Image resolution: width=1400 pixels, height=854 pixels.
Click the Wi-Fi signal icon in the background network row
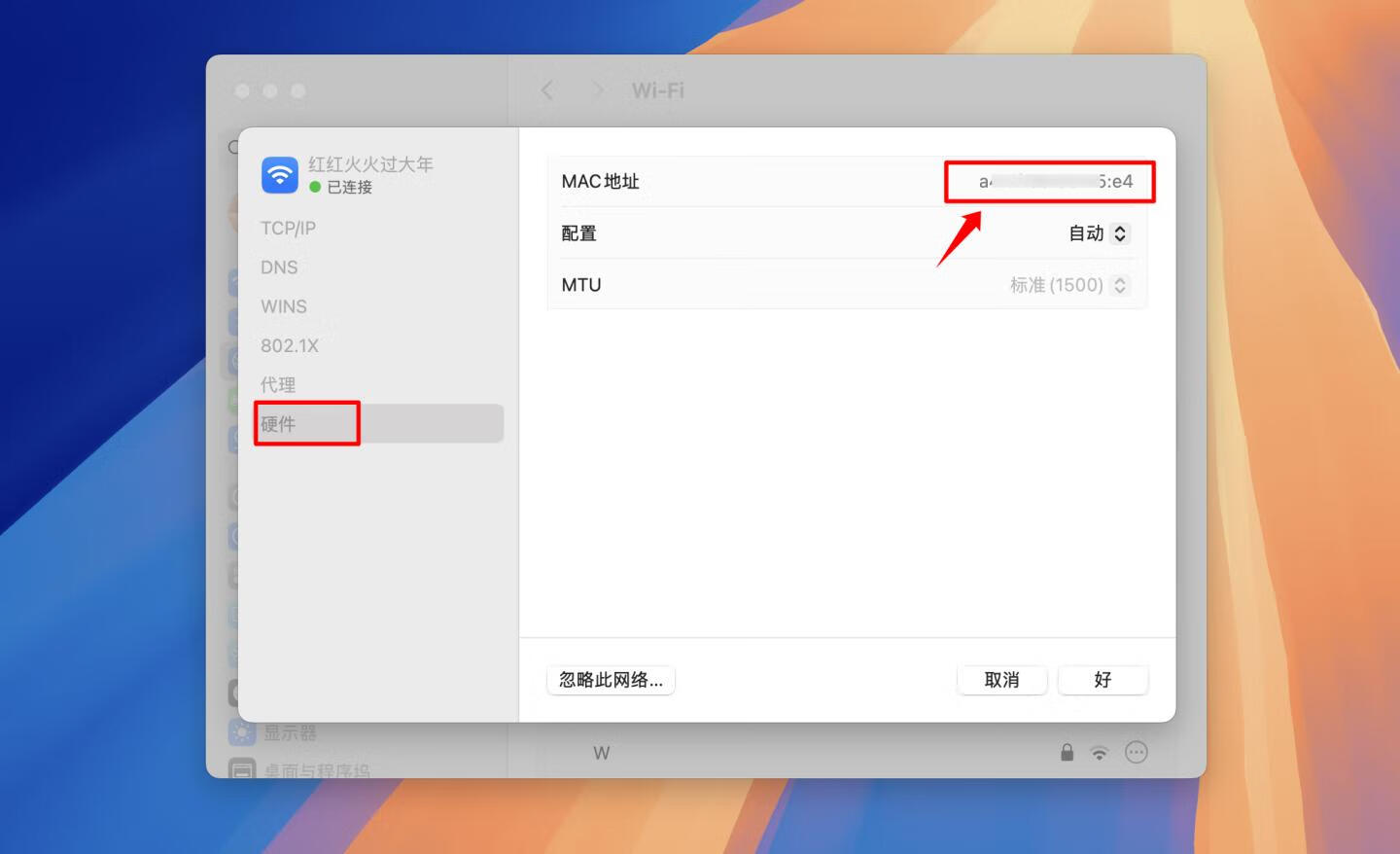point(1100,753)
